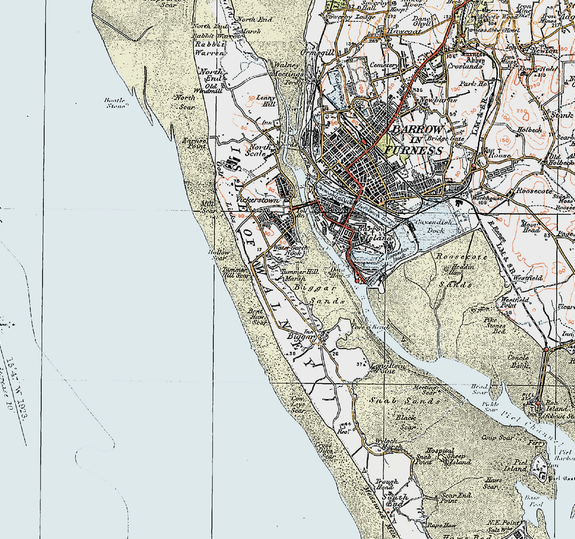Image resolution: width=575 pixels, height=539 pixels.
Task: Select the Biggar village label
Action: [301, 337]
